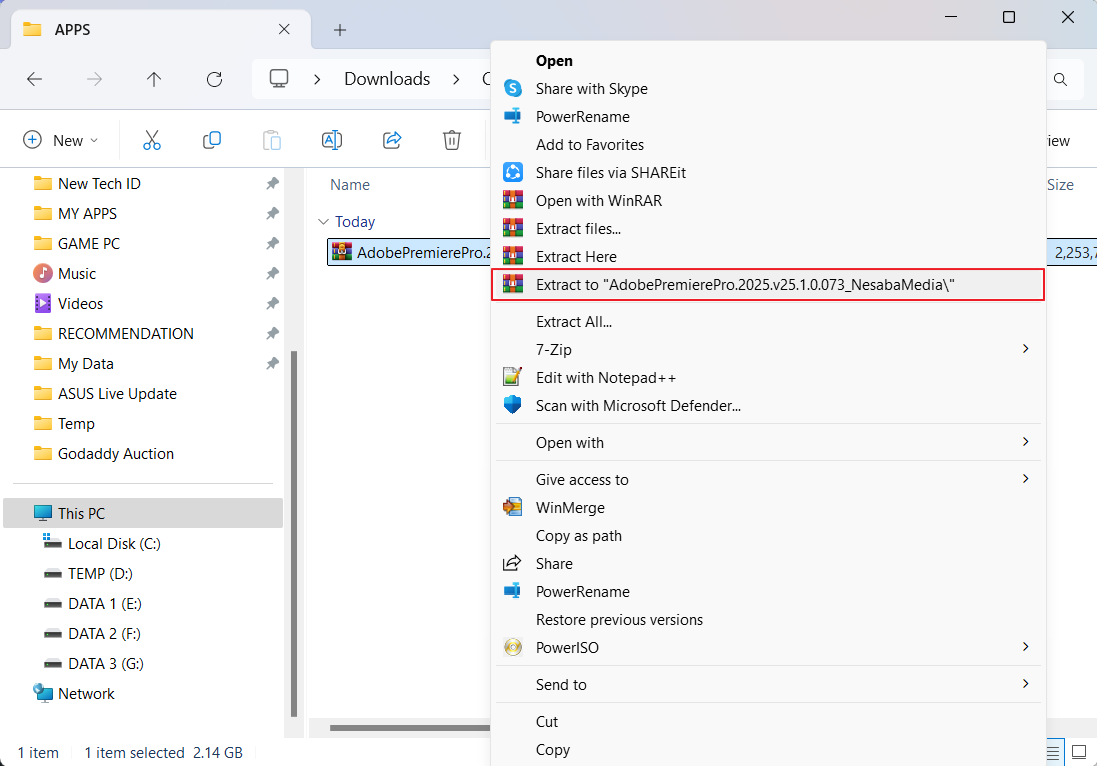Click the Skype icon in context menu
The height and width of the screenshot is (766, 1097).
coord(513,89)
